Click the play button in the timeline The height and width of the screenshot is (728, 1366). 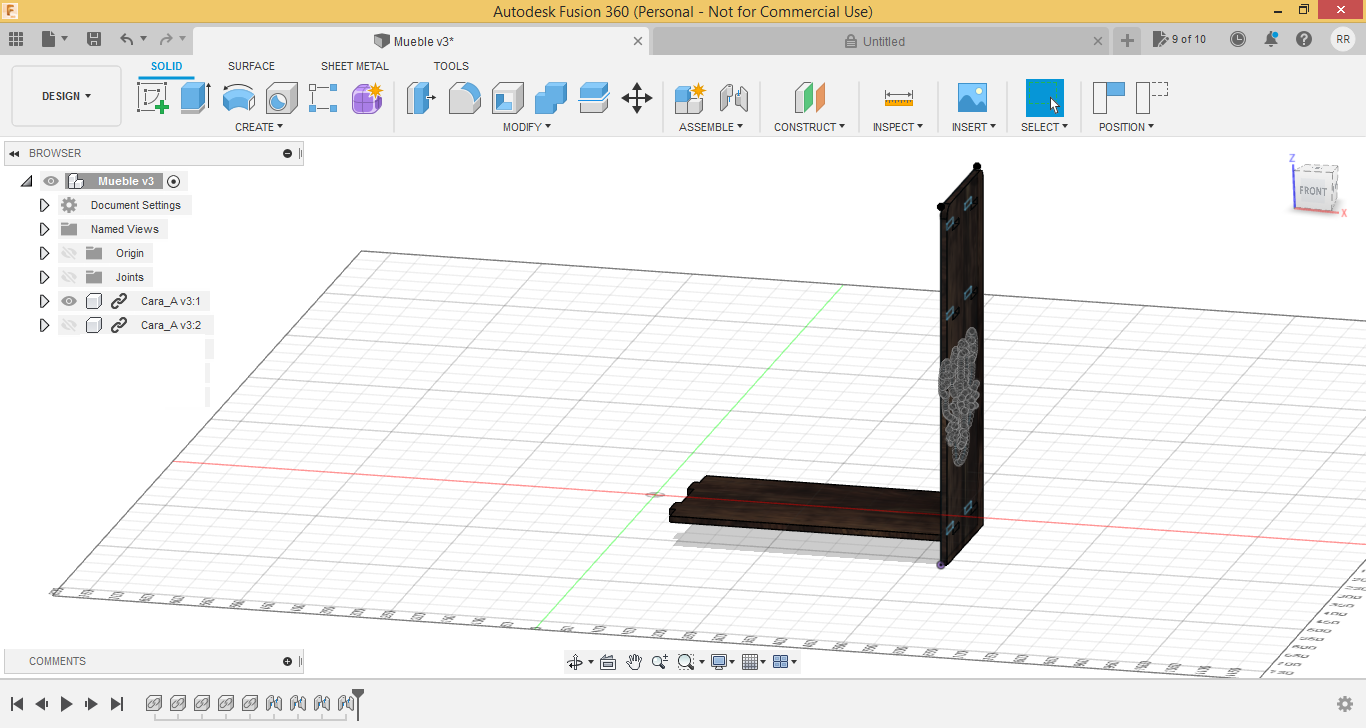[x=66, y=704]
